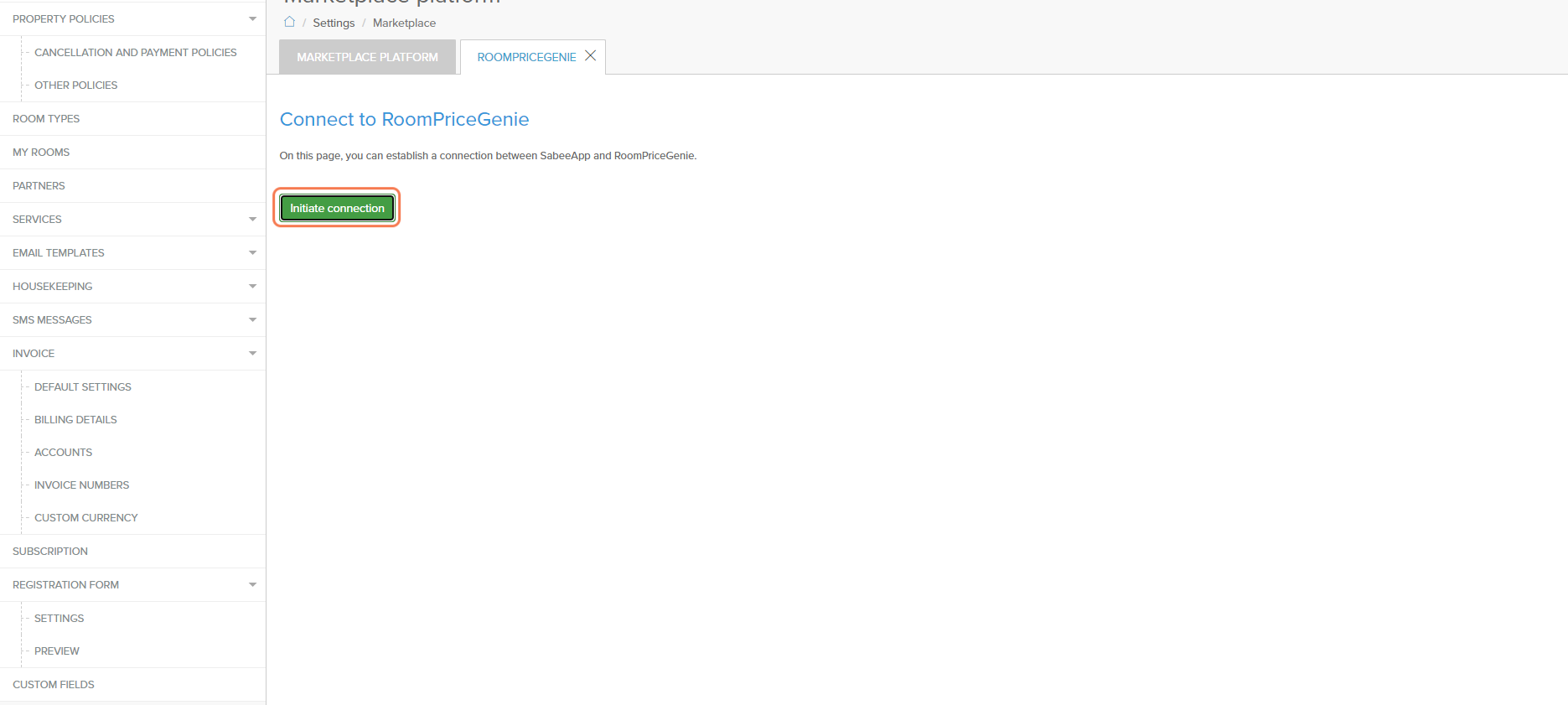
Task: Open Marketplace breadcrumb link
Action: coord(404,23)
